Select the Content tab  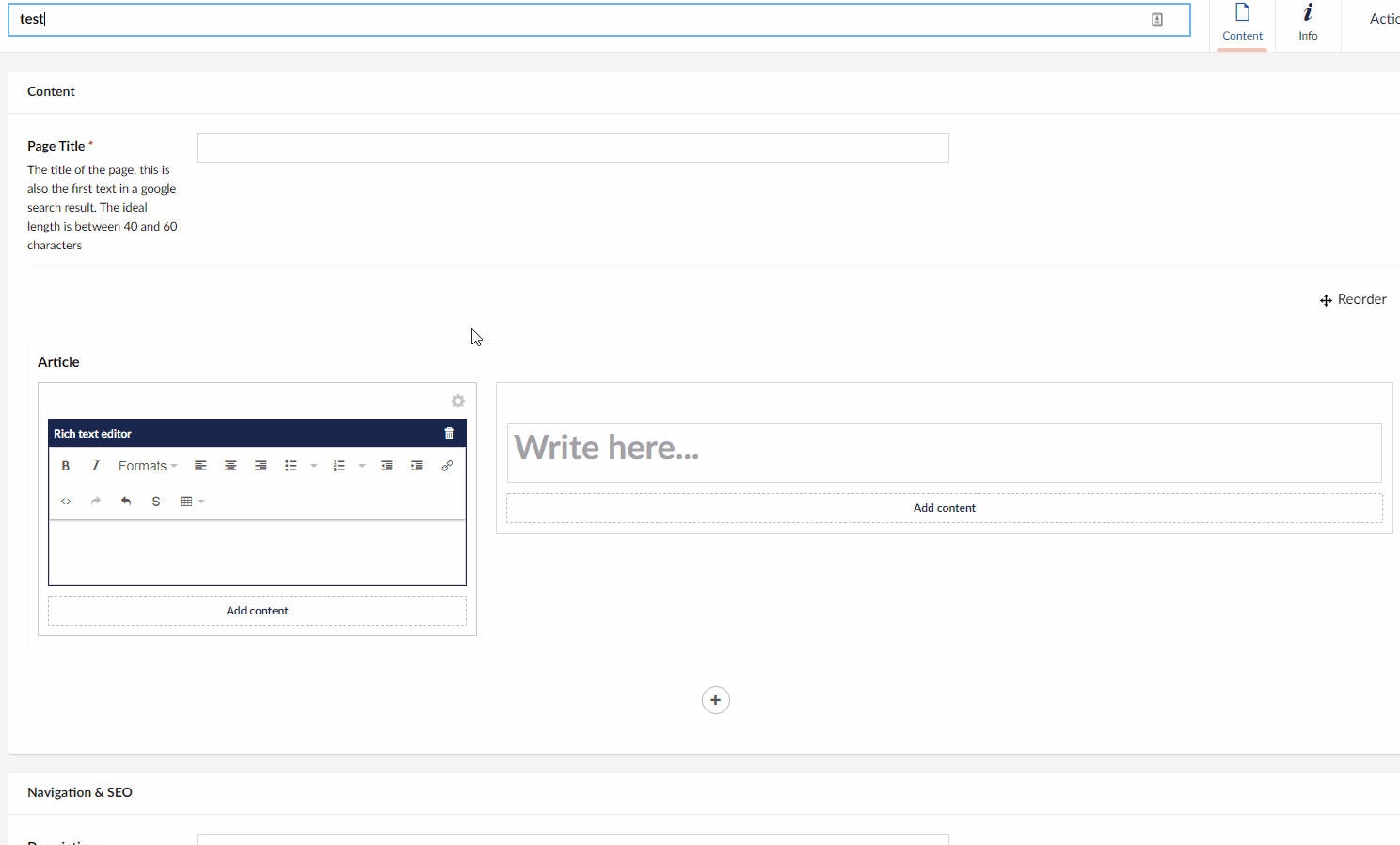click(x=1242, y=25)
